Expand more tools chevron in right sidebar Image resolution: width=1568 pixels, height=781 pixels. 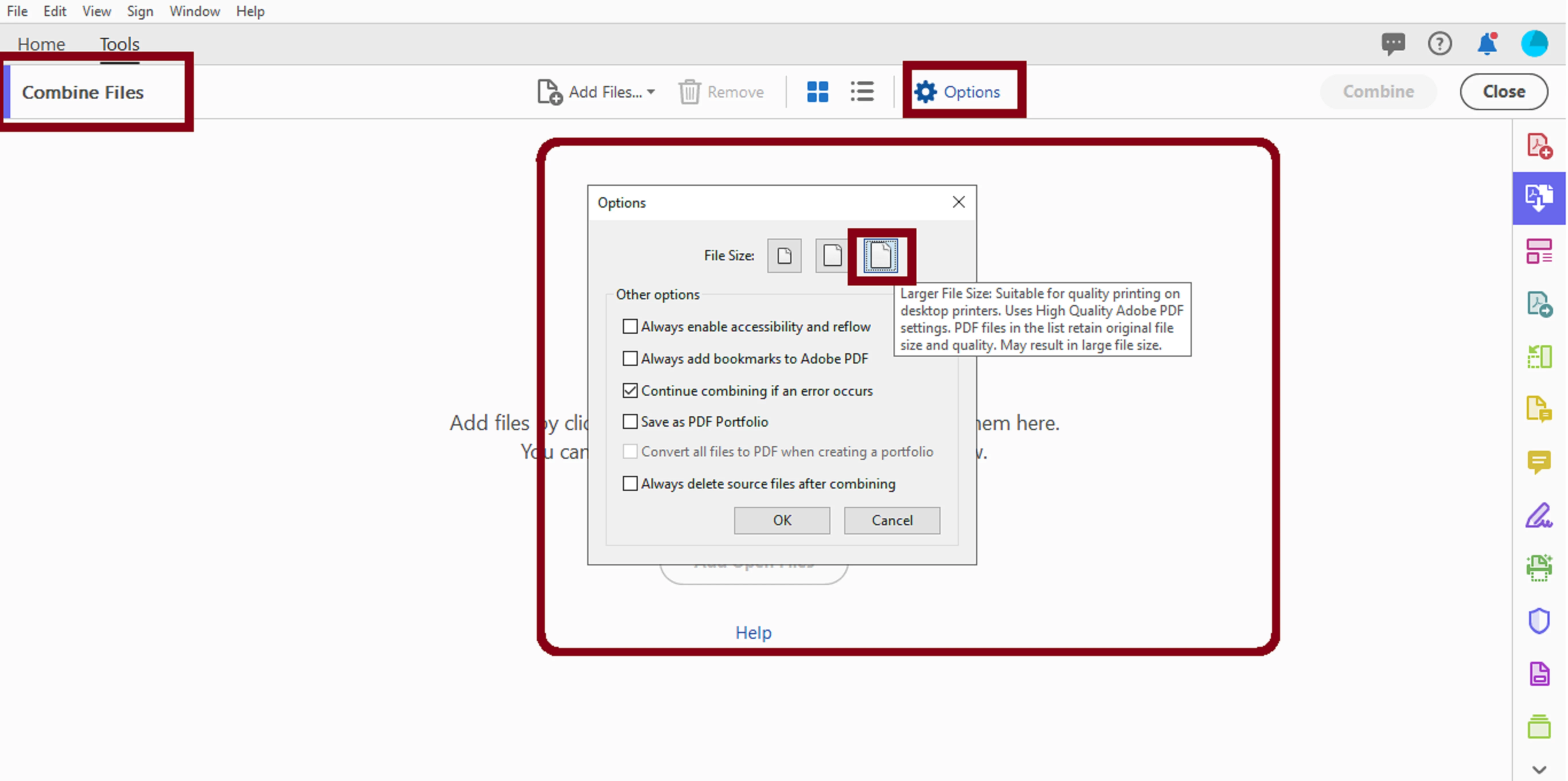1539,769
